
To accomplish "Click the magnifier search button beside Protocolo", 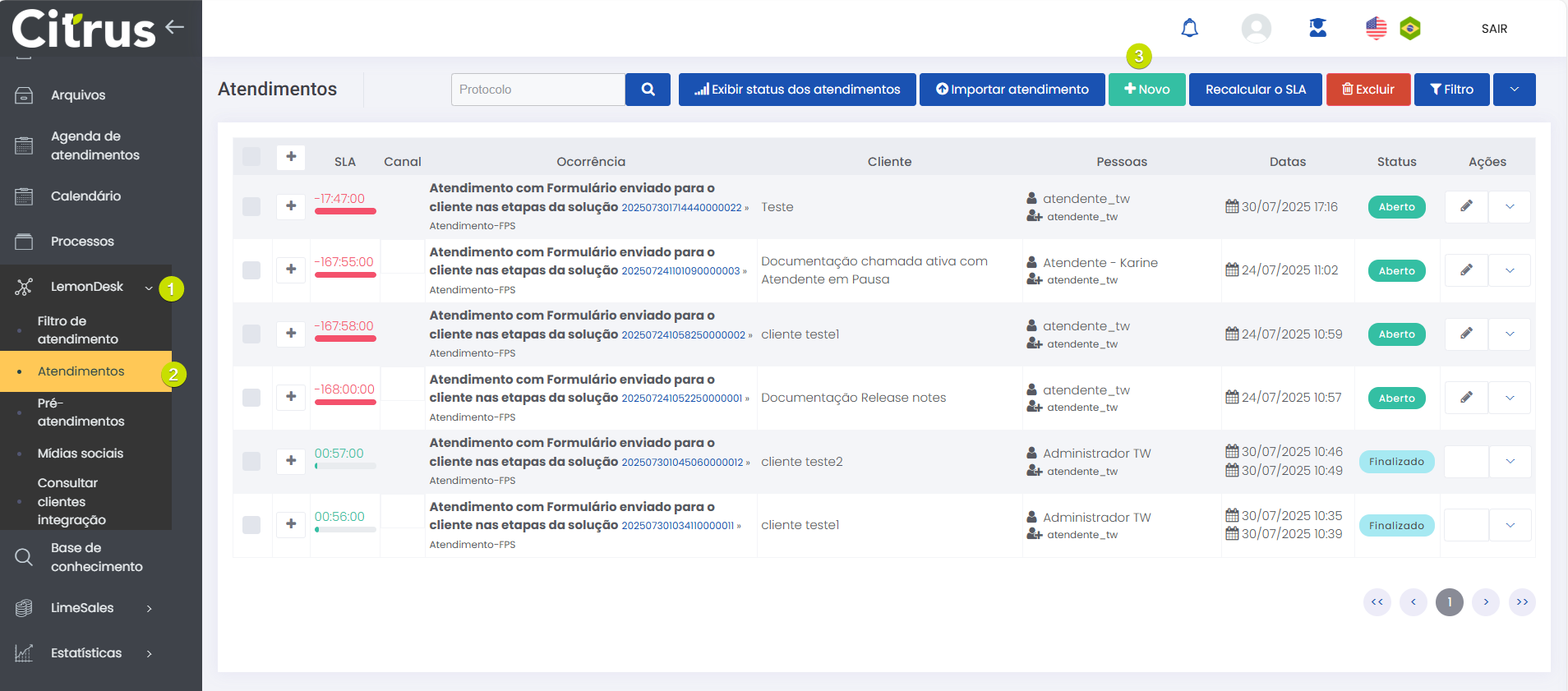I will (648, 90).
